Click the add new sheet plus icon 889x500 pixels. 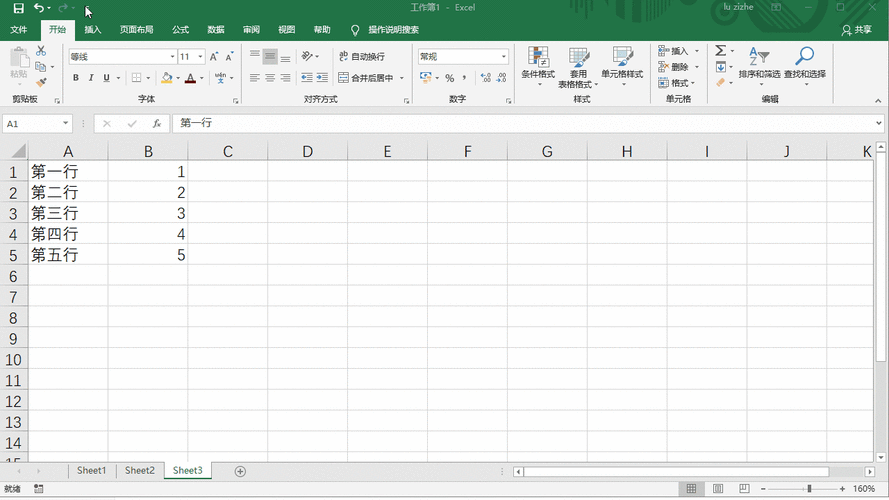240,472
